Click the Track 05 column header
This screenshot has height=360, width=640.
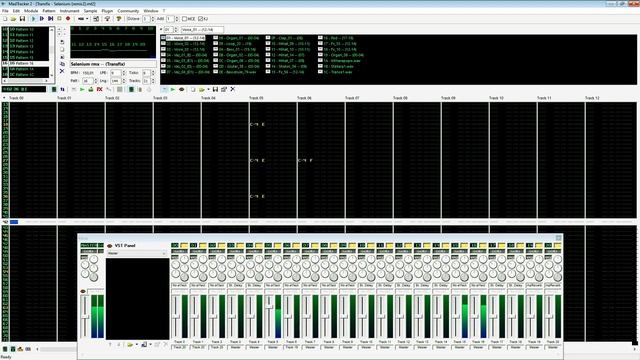click(256, 98)
